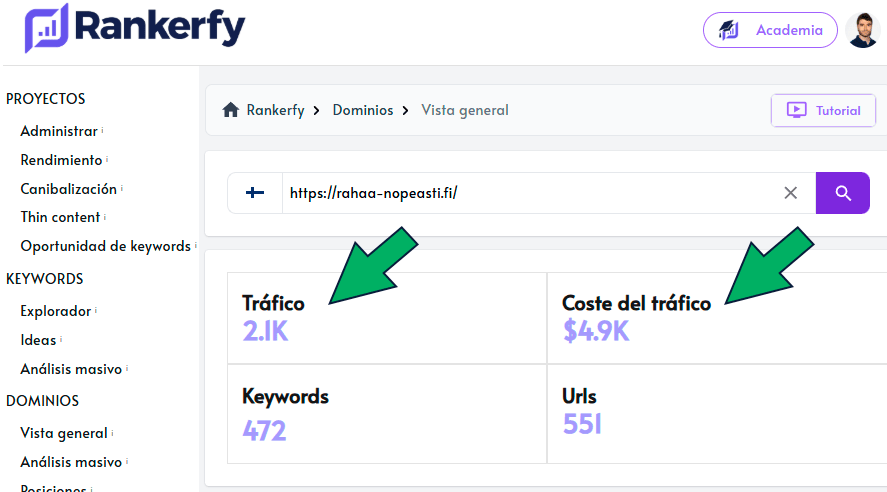Open the Tutorial video button
This screenshot has height=492, width=887.
pyautogui.click(x=823, y=110)
